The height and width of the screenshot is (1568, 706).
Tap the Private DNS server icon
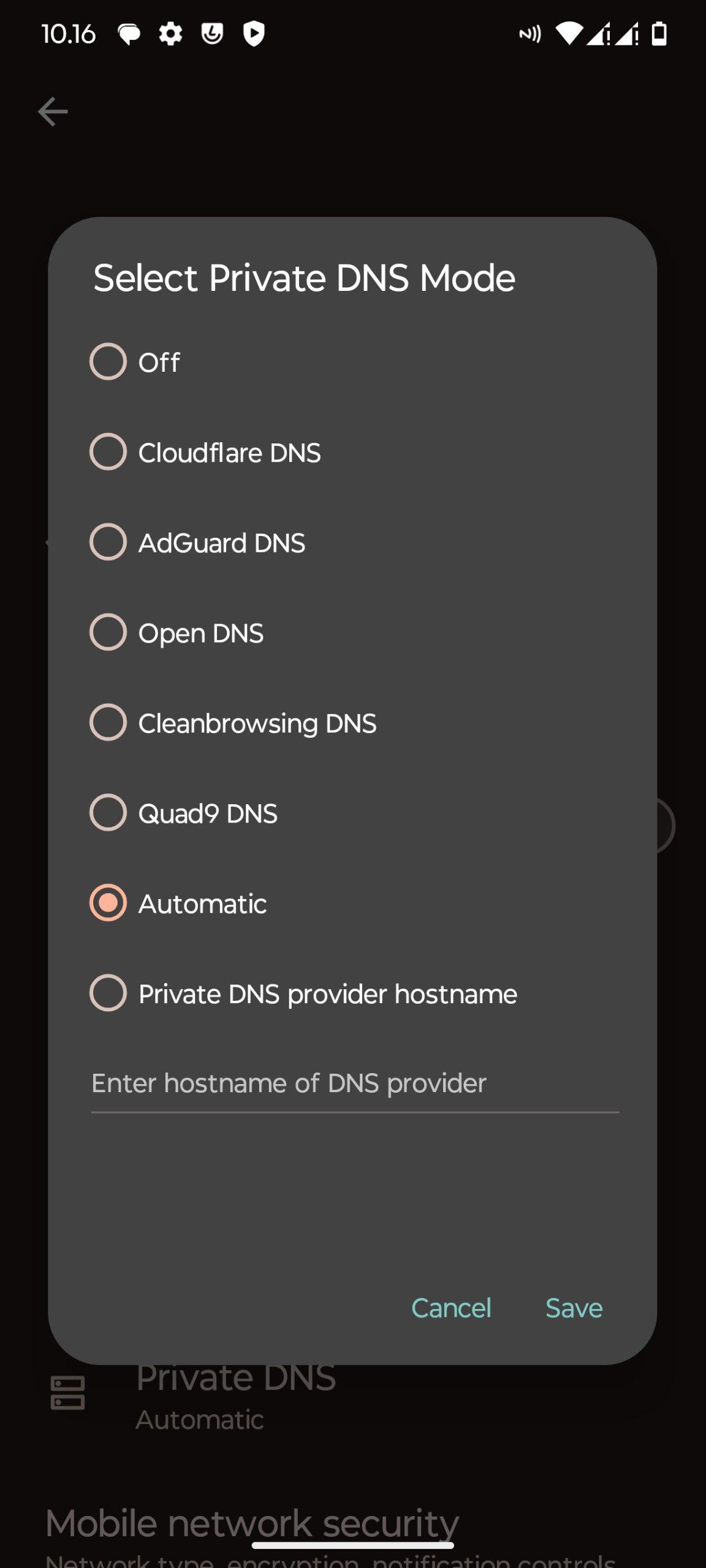67,1393
